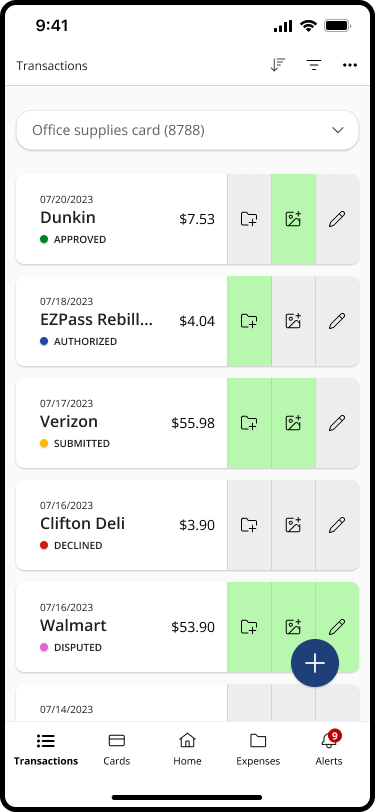This screenshot has width=375, height=812.
Task: Open the EZPass Rebill transaction details
Action: point(122,321)
